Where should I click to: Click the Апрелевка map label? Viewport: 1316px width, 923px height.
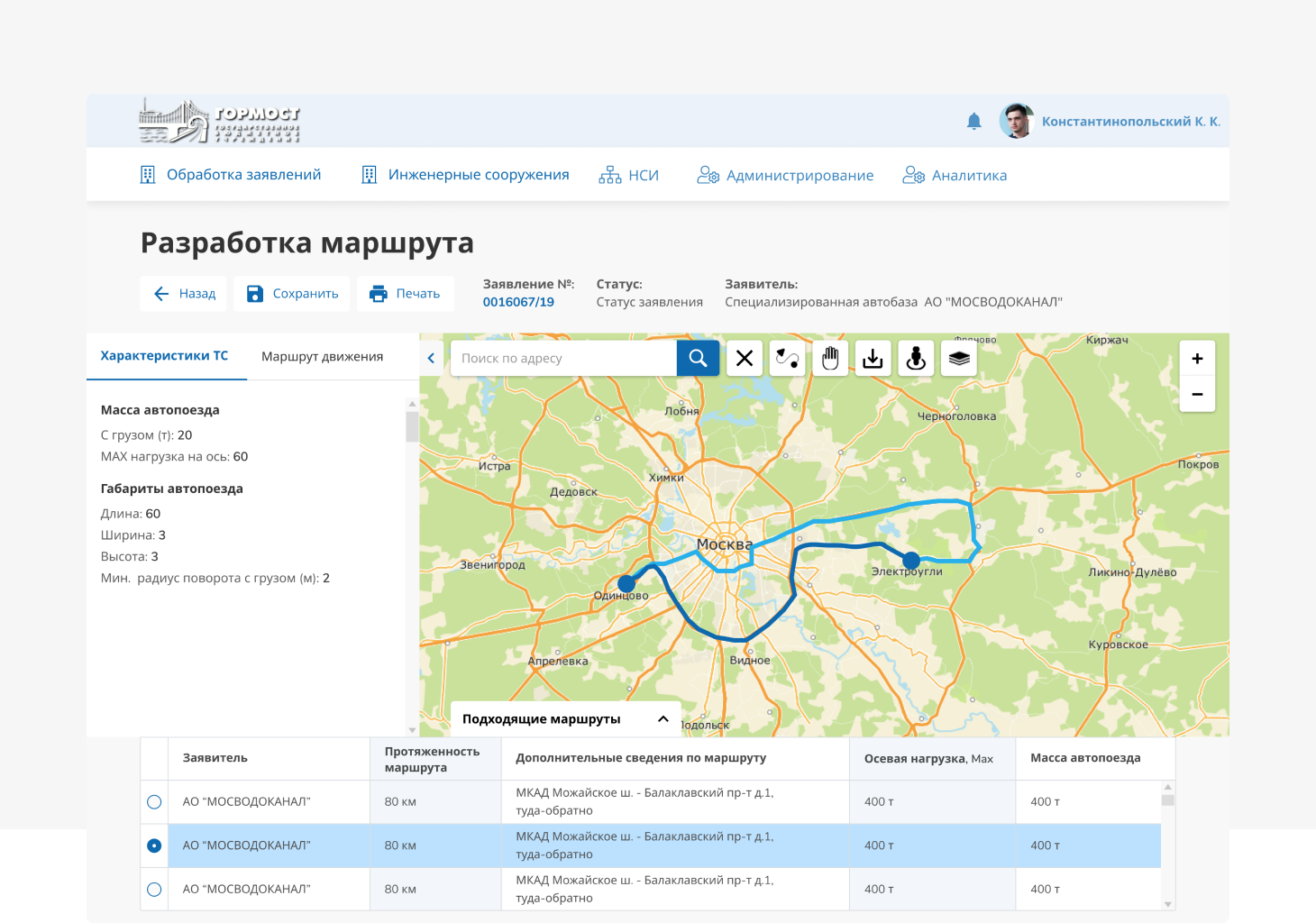pos(558,662)
